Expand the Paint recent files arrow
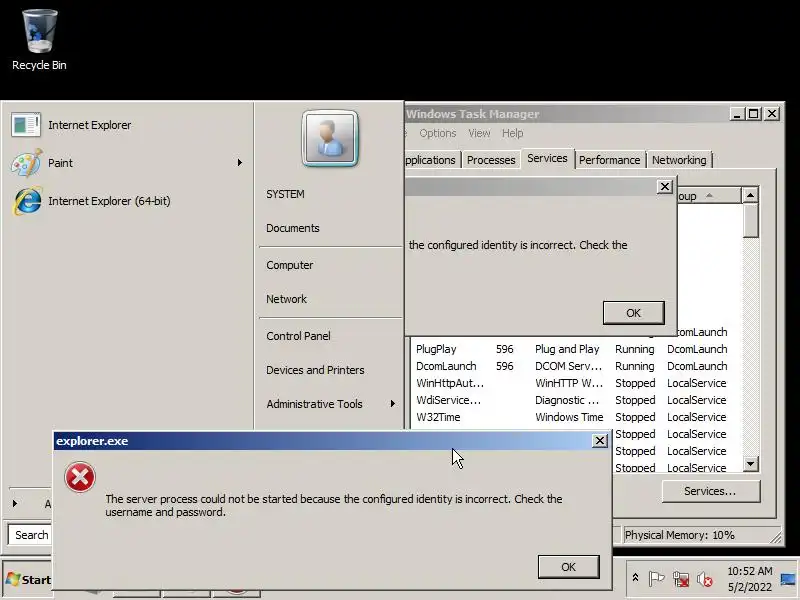This screenshot has height=600, width=800. (239, 163)
